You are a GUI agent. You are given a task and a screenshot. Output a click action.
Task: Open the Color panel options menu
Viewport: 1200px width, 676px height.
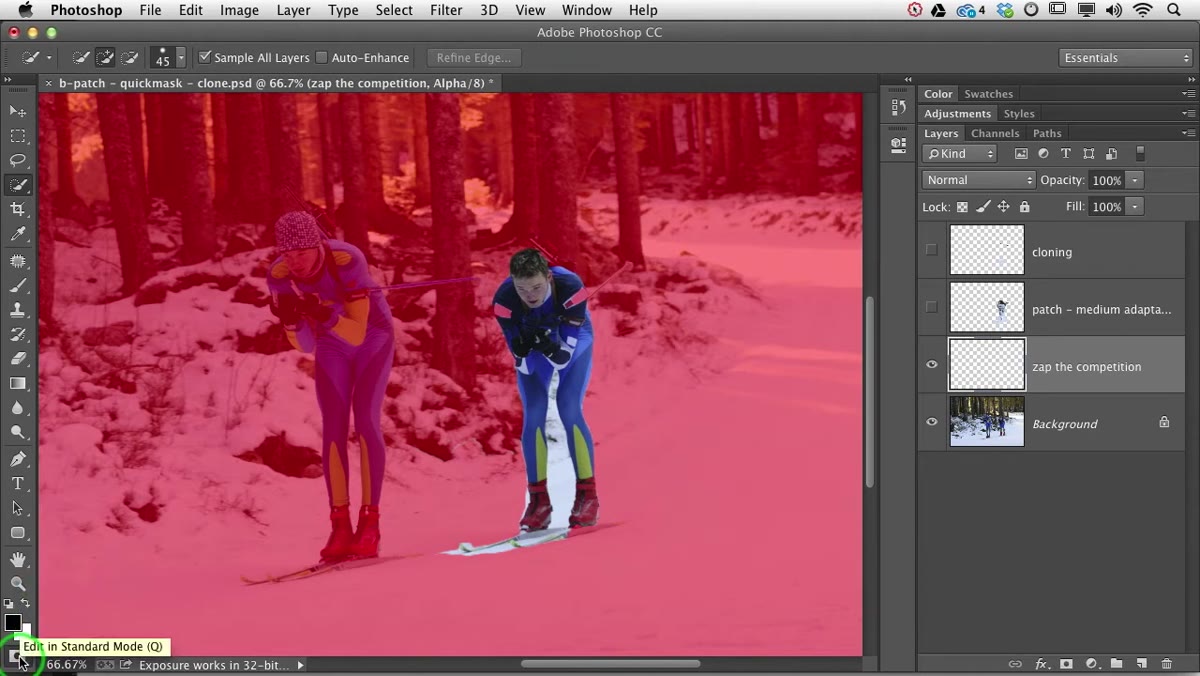tap(1188, 94)
